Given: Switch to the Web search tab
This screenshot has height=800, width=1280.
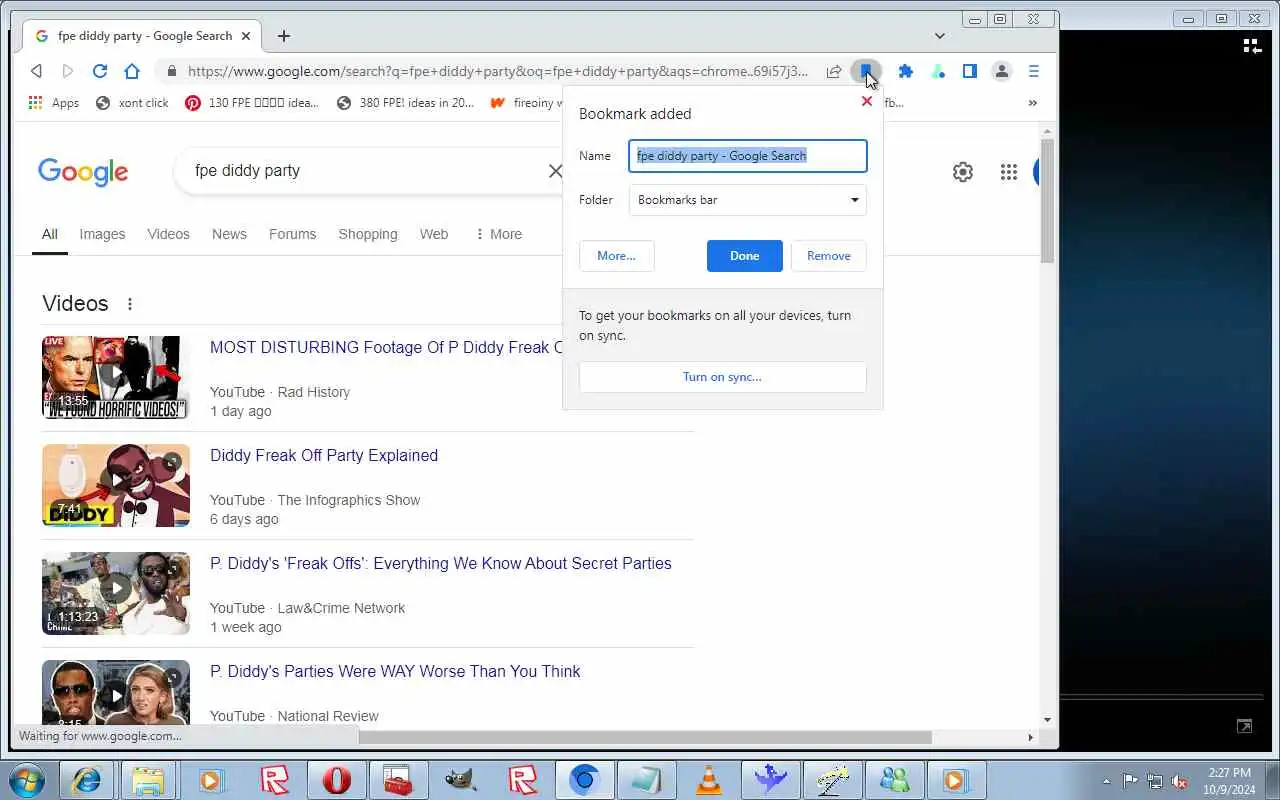Looking at the screenshot, I should [x=434, y=234].
